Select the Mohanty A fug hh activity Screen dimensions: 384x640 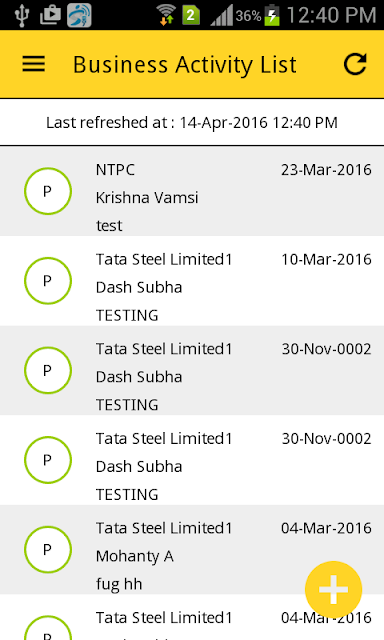coord(192,549)
